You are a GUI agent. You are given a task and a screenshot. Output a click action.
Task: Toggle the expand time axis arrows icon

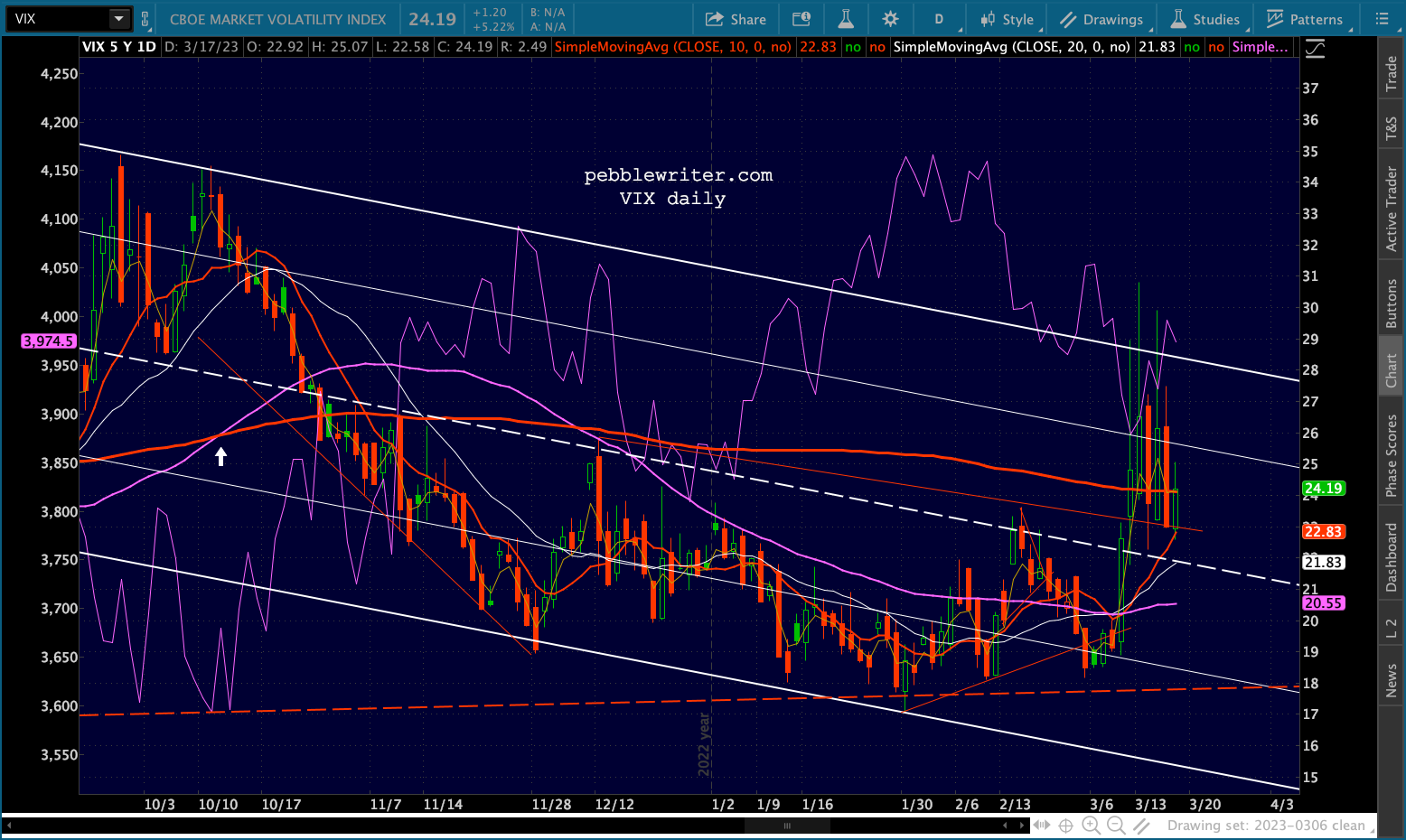tap(1042, 826)
